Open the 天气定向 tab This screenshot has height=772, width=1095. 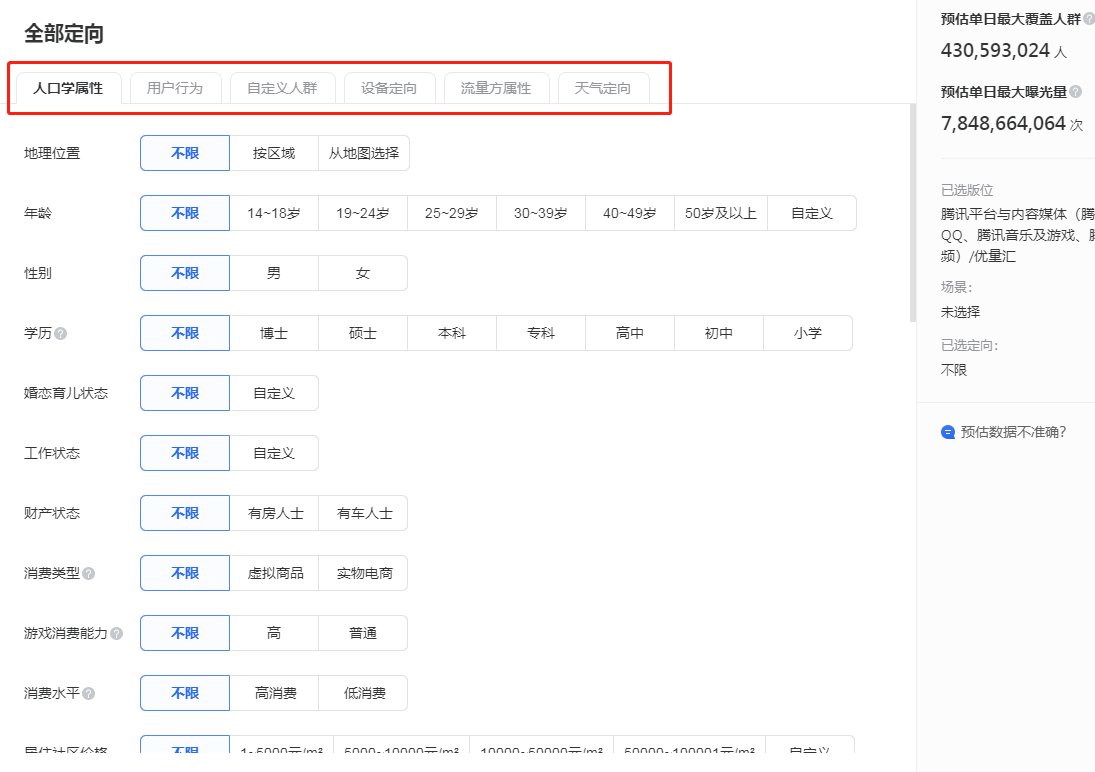[604, 88]
